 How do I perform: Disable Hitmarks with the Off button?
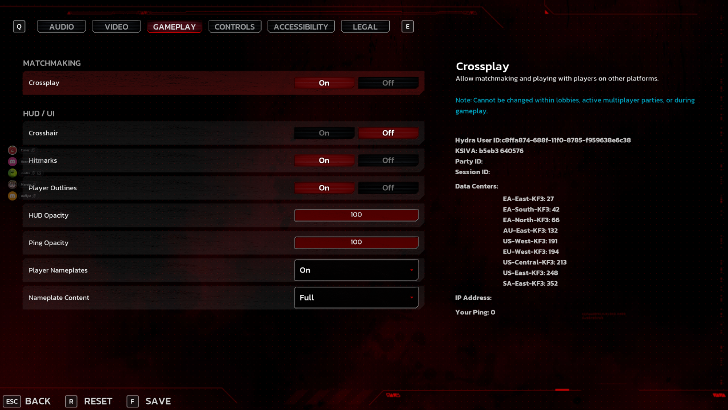click(x=388, y=161)
